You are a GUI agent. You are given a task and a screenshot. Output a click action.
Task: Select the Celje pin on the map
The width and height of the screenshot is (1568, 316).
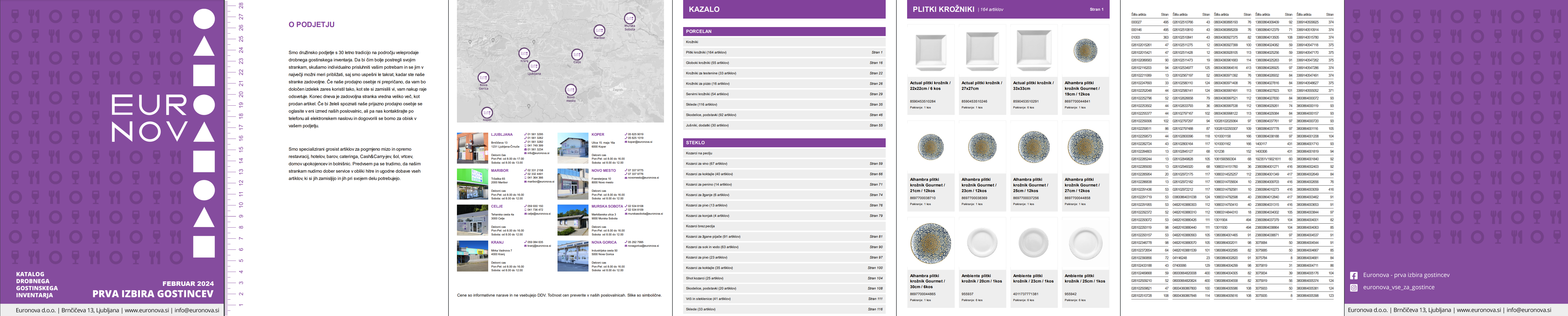576,54
